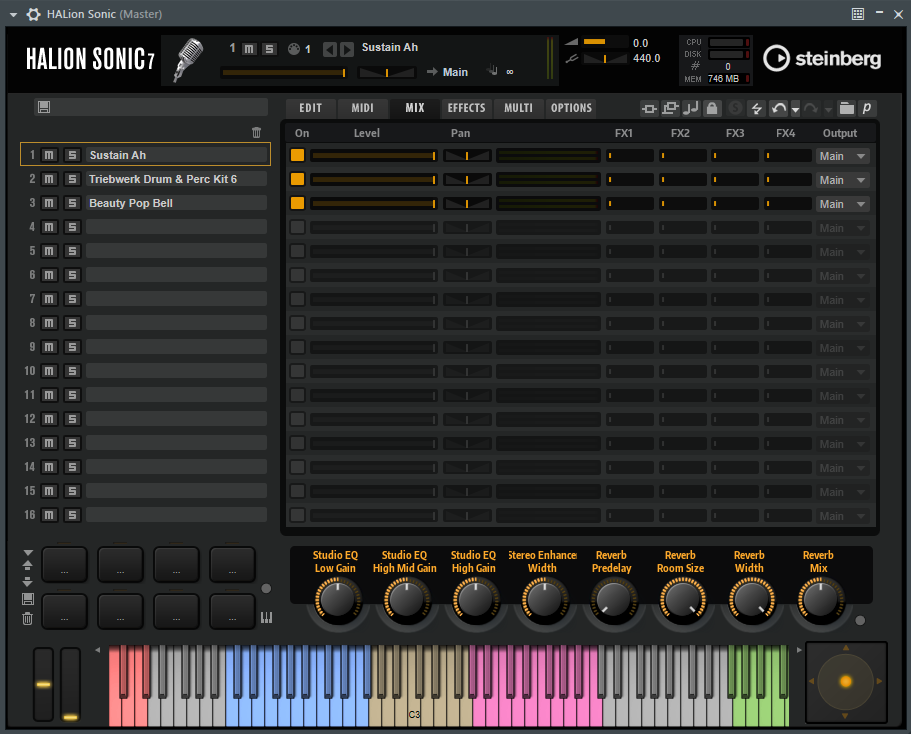Switch to the EFFECTS tab
Viewport: 911px width, 734px height.
click(x=466, y=108)
